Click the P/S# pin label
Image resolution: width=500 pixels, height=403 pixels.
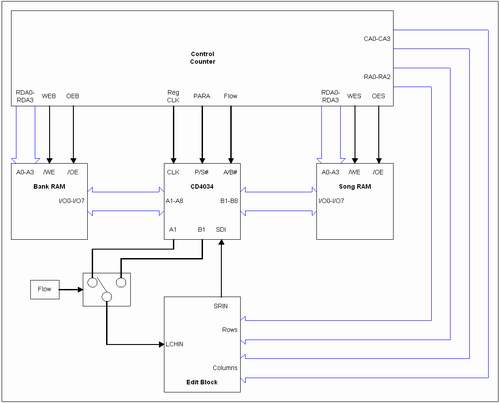[x=202, y=172]
